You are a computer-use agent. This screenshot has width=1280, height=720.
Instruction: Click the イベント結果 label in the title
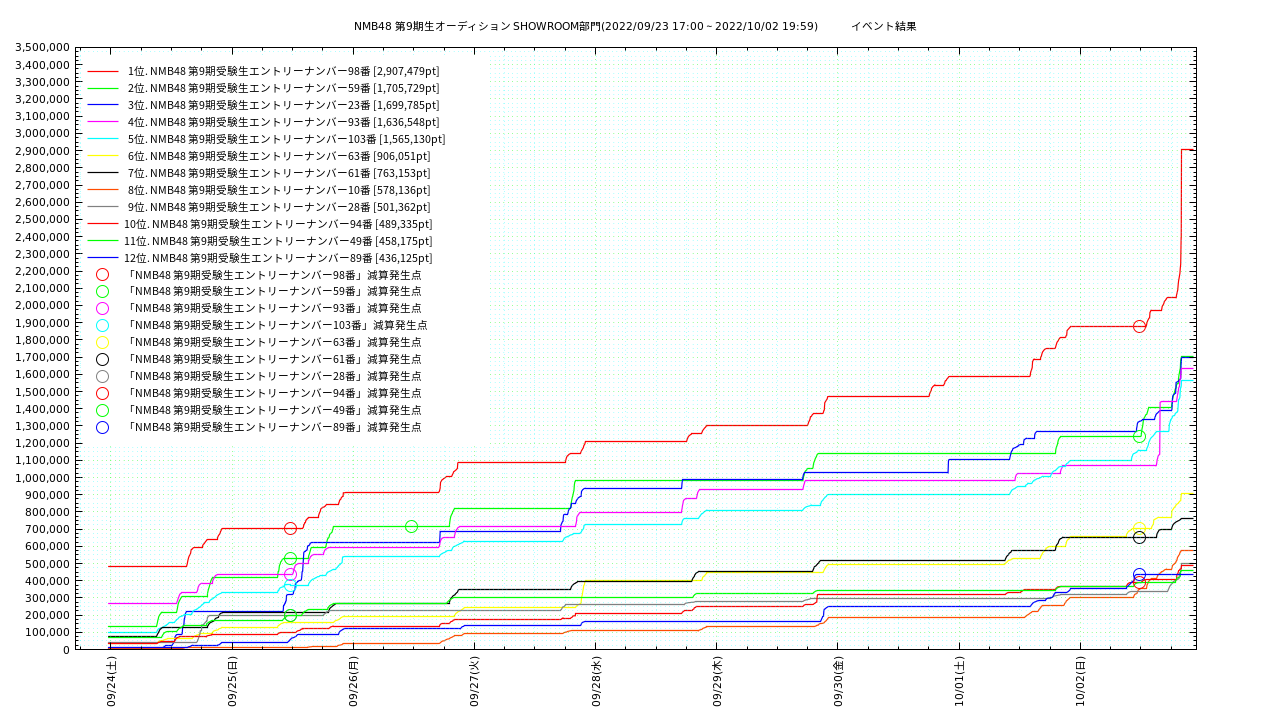[x=884, y=26]
